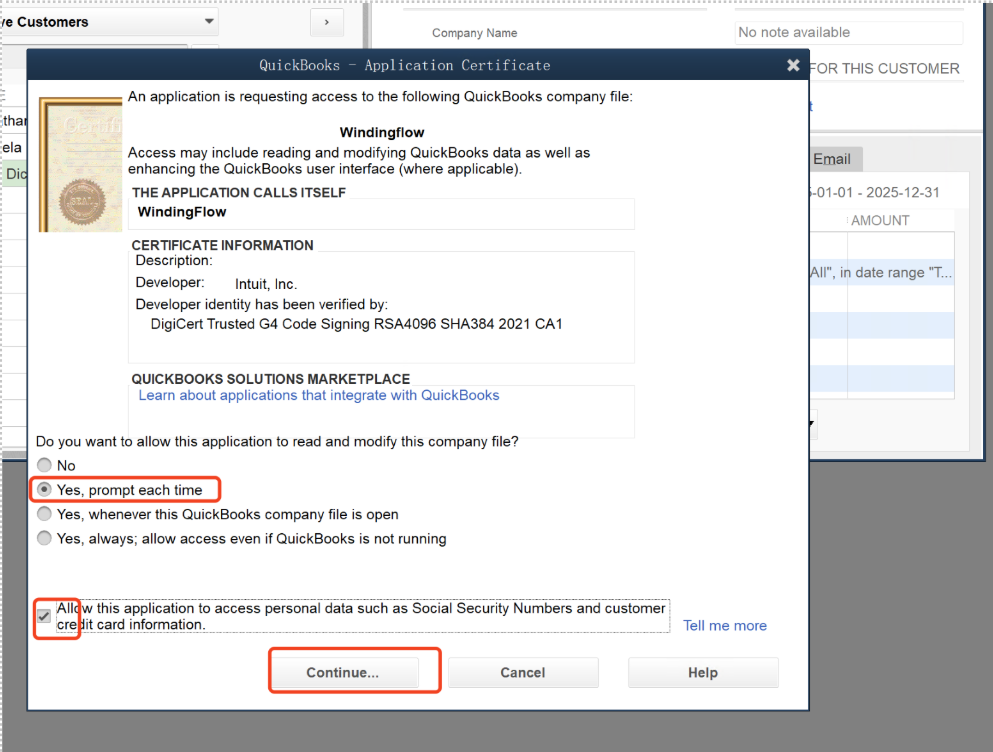Click the WindingFlow application name

[x=182, y=212]
